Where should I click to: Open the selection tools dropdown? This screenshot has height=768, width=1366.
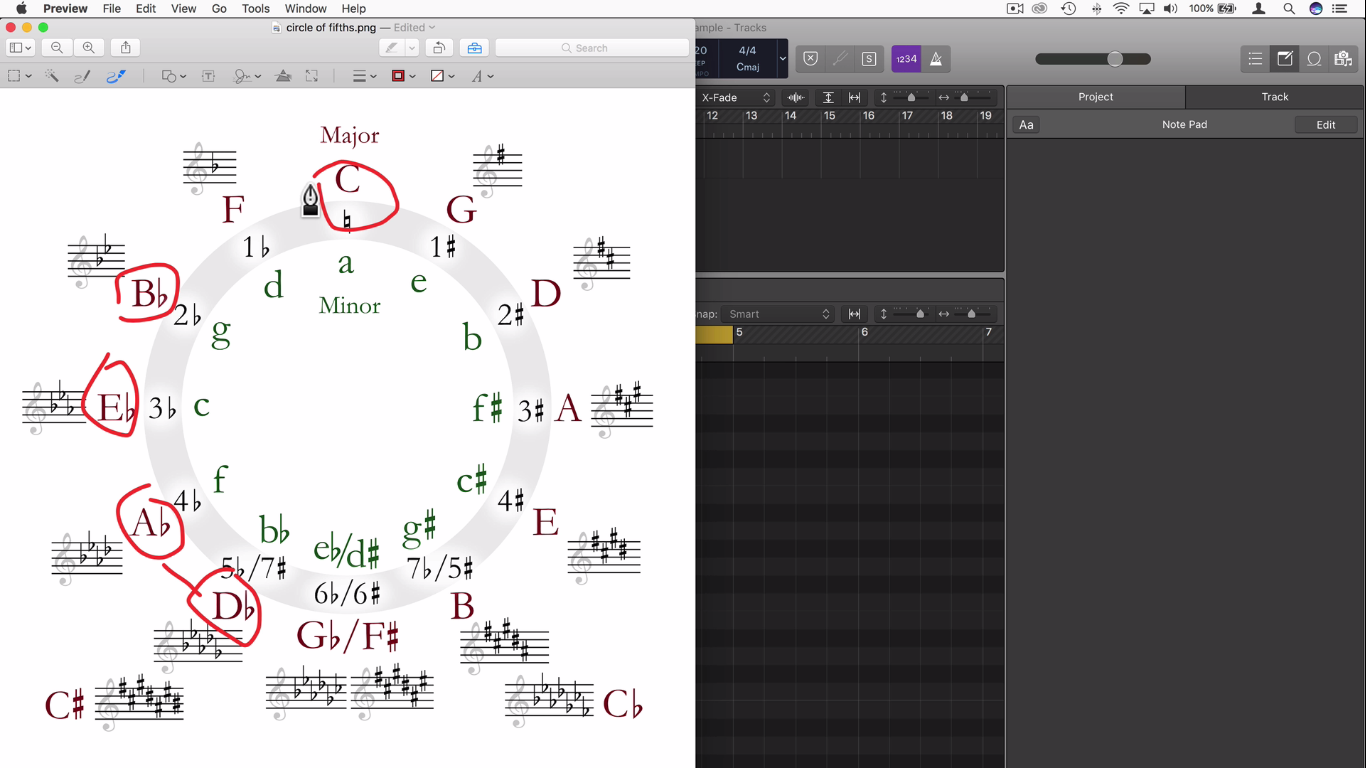pos(20,76)
